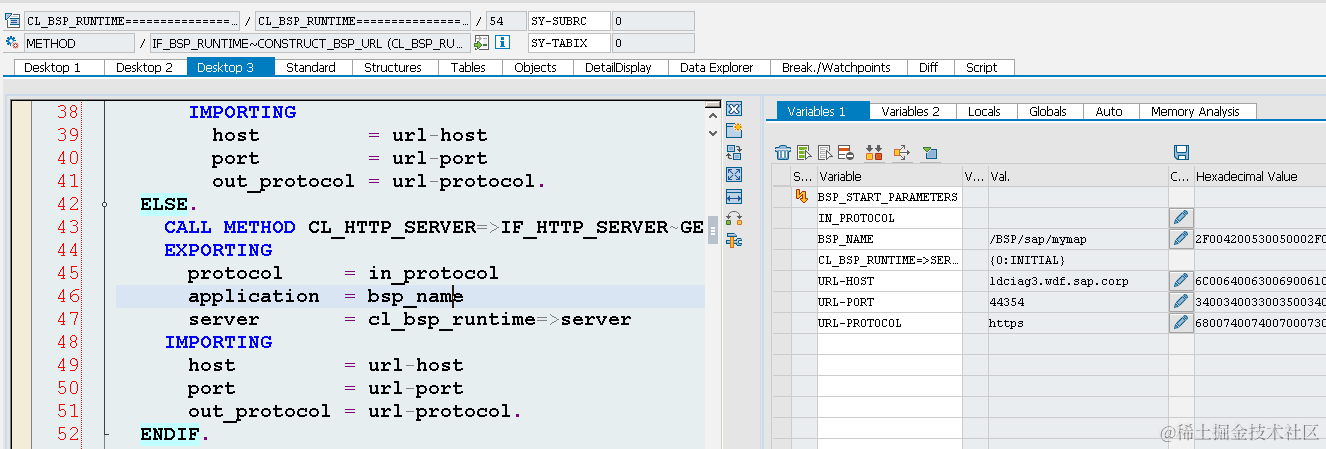Screen dimensions: 1326x449
Task: Switch to Locals tab
Action: point(984,112)
